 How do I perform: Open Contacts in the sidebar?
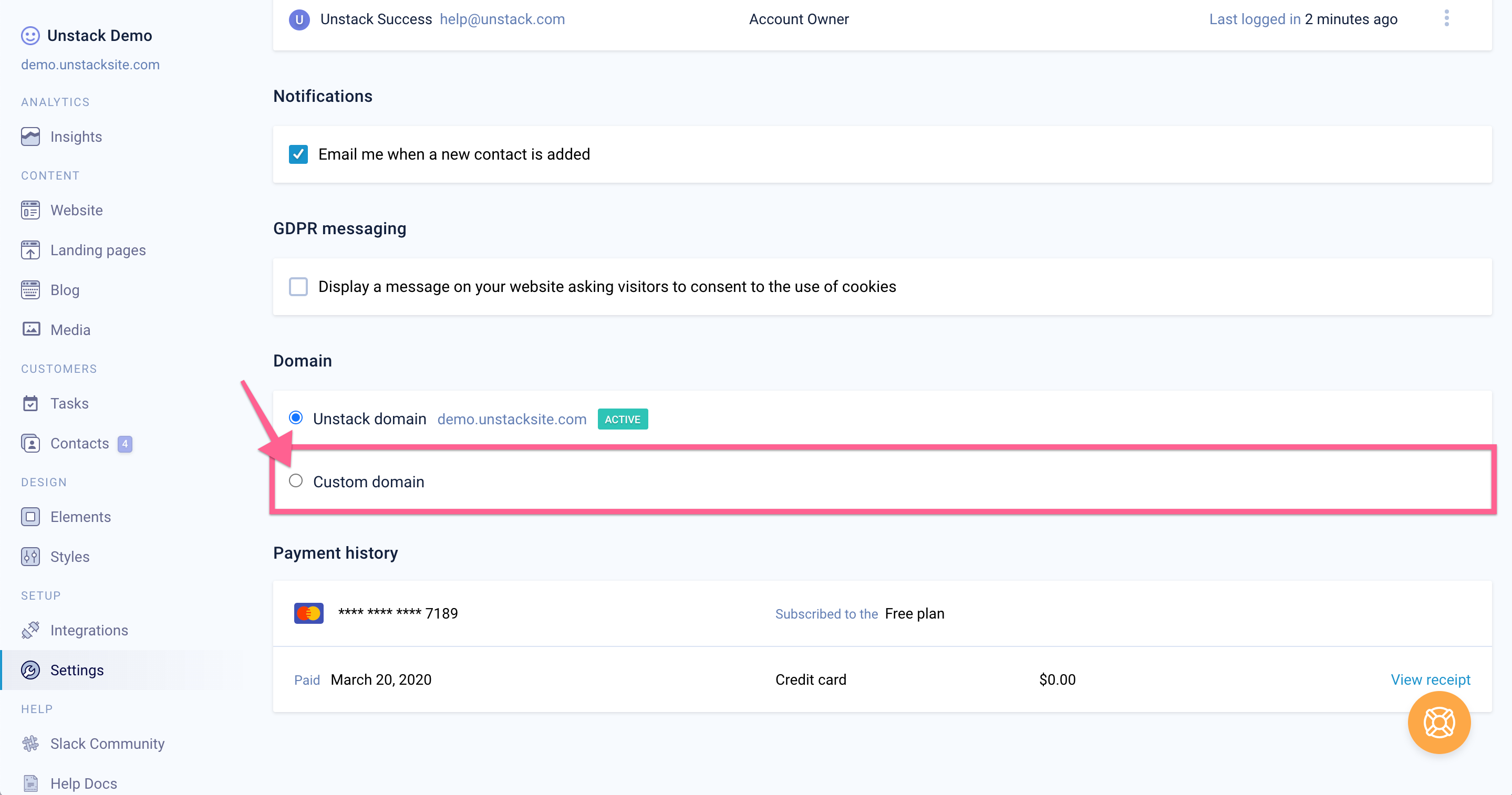click(80, 444)
